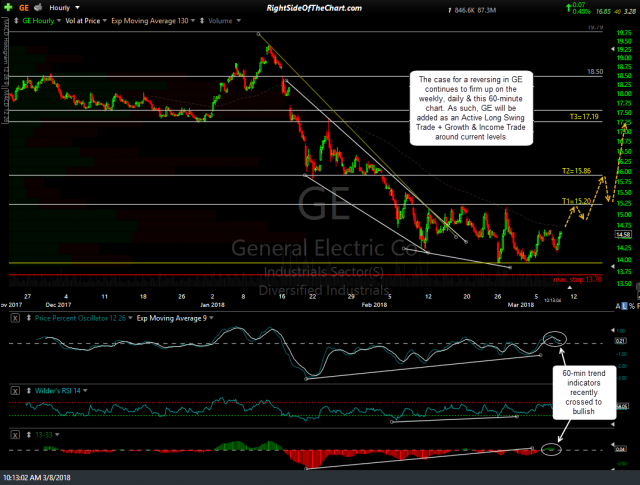Image resolution: width=640 pixels, height=485 pixels.
Task: Click the 846.6K volume readout
Action: tap(464, 11)
